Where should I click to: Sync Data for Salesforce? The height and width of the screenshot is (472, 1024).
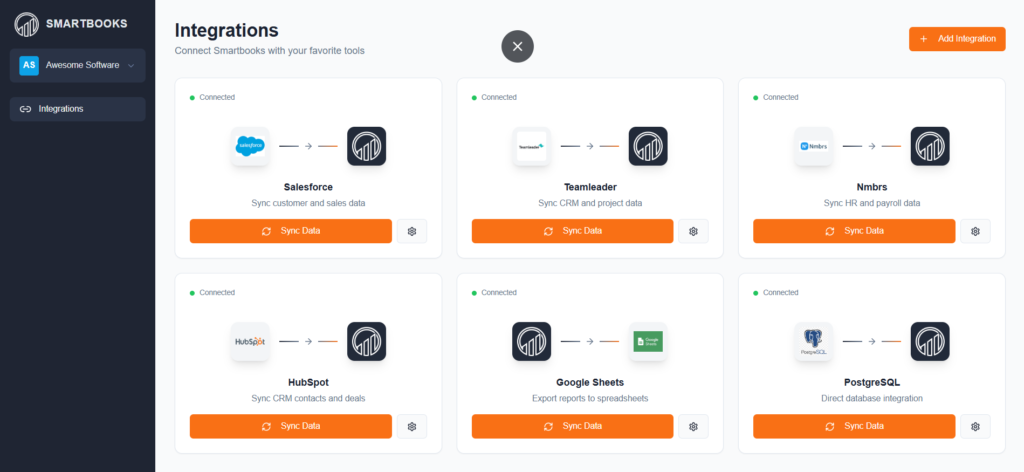[x=291, y=231]
